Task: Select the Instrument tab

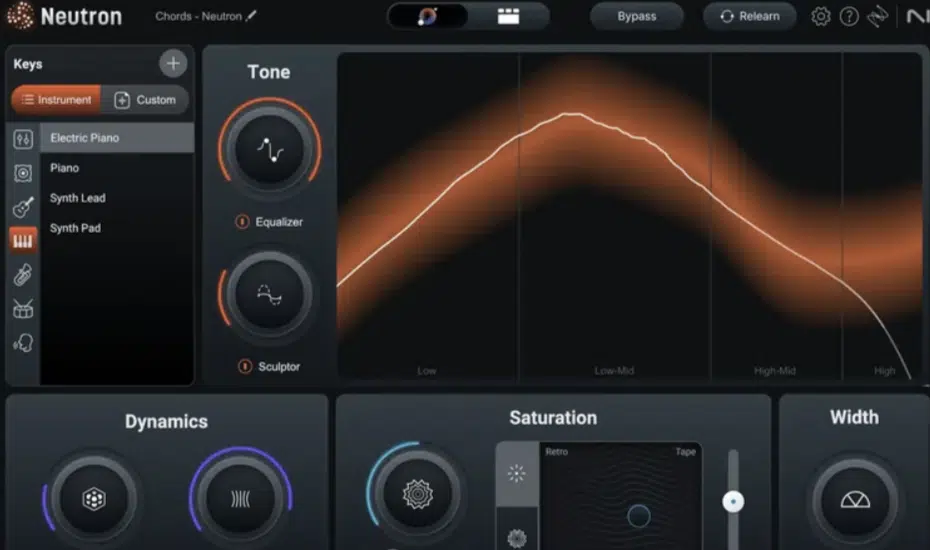Action: point(56,100)
